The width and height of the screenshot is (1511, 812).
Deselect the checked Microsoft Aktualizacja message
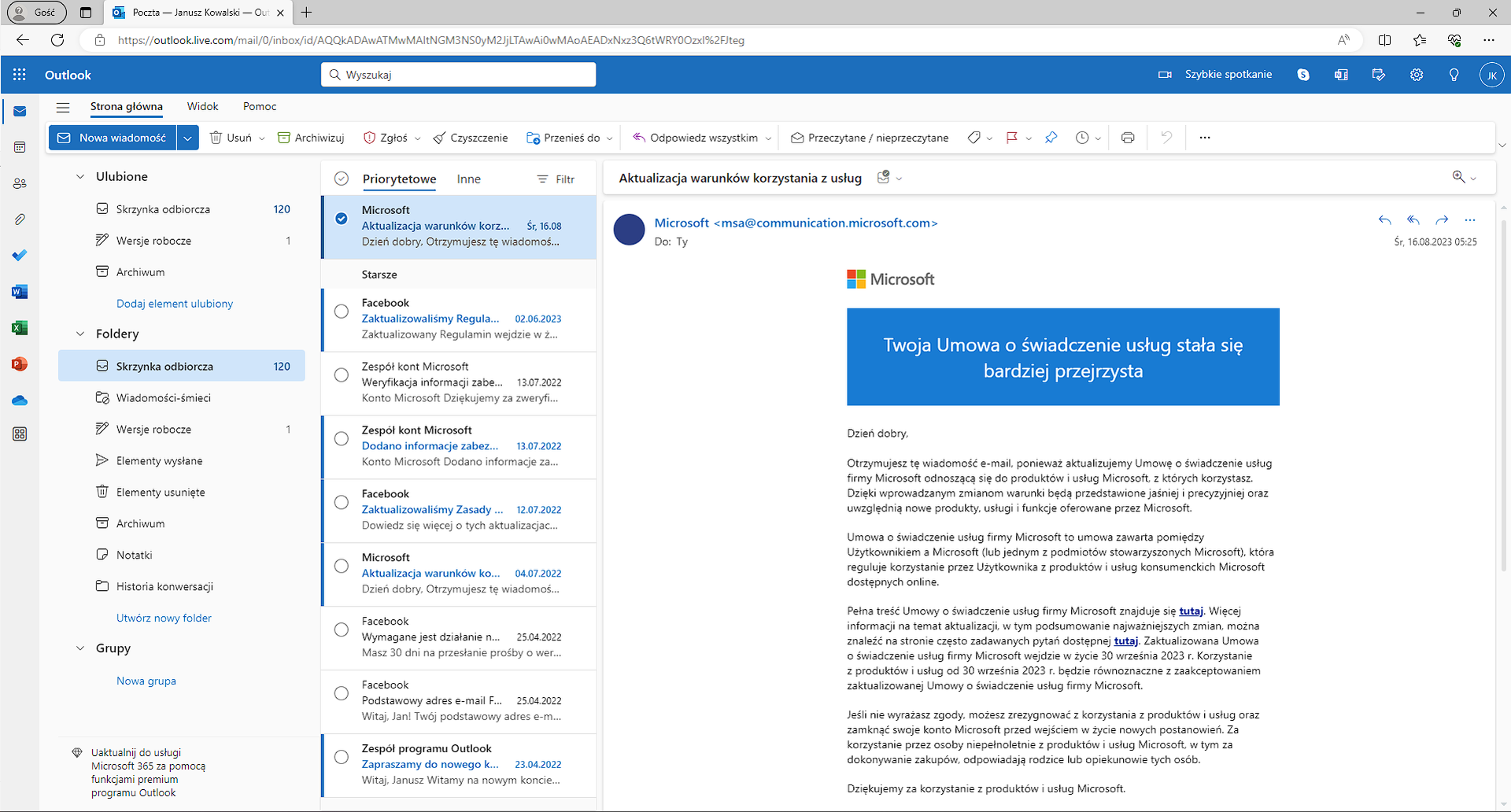[342, 219]
